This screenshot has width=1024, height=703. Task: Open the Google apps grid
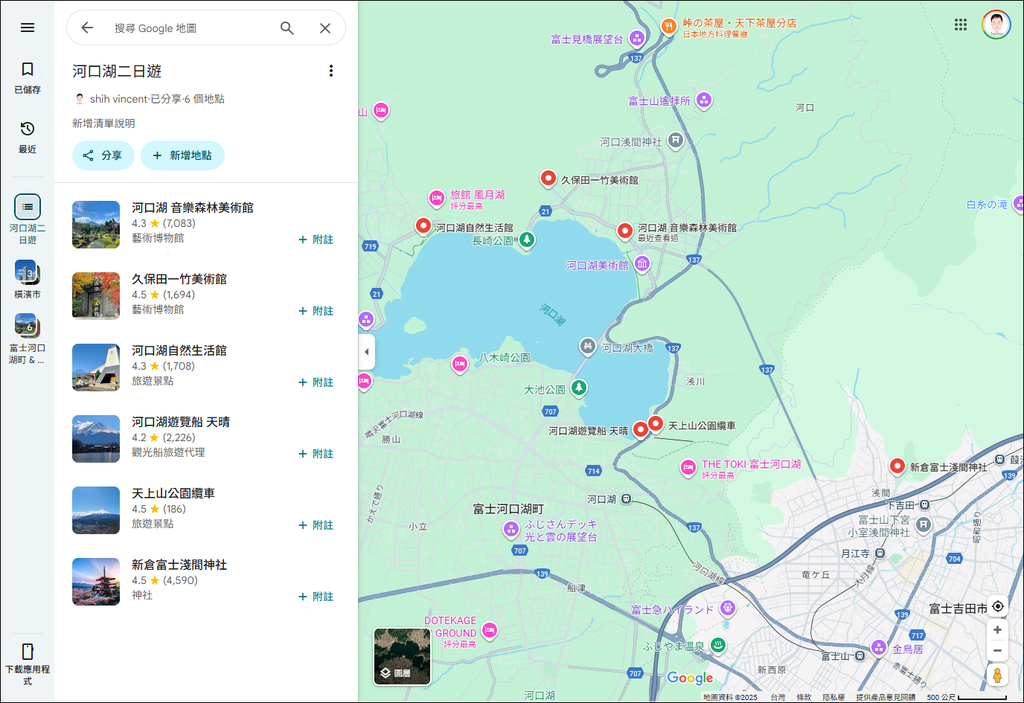pyautogui.click(x=961, y=25)
